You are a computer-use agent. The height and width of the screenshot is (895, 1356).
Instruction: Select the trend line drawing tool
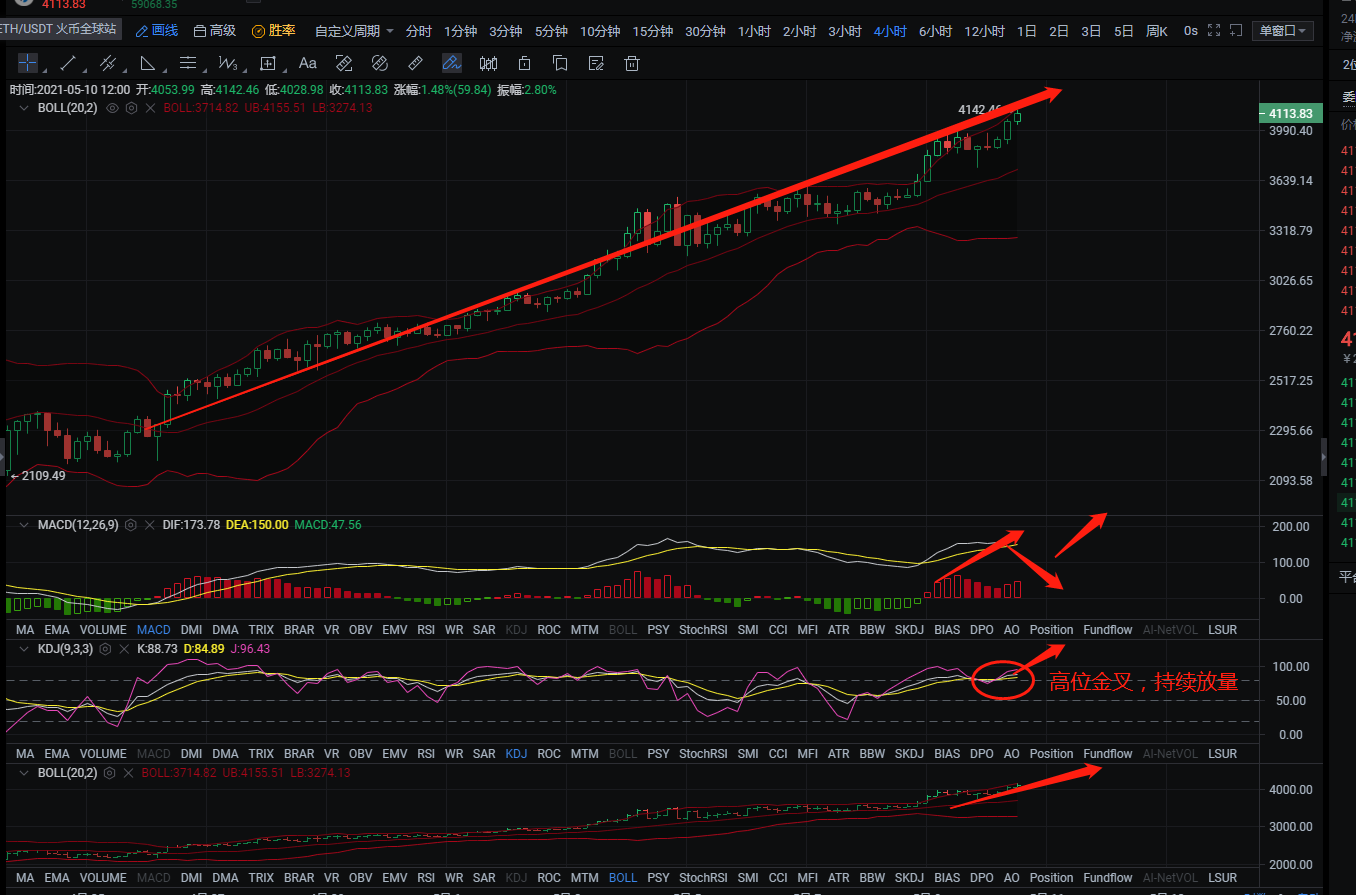click(x=68, y=63)
